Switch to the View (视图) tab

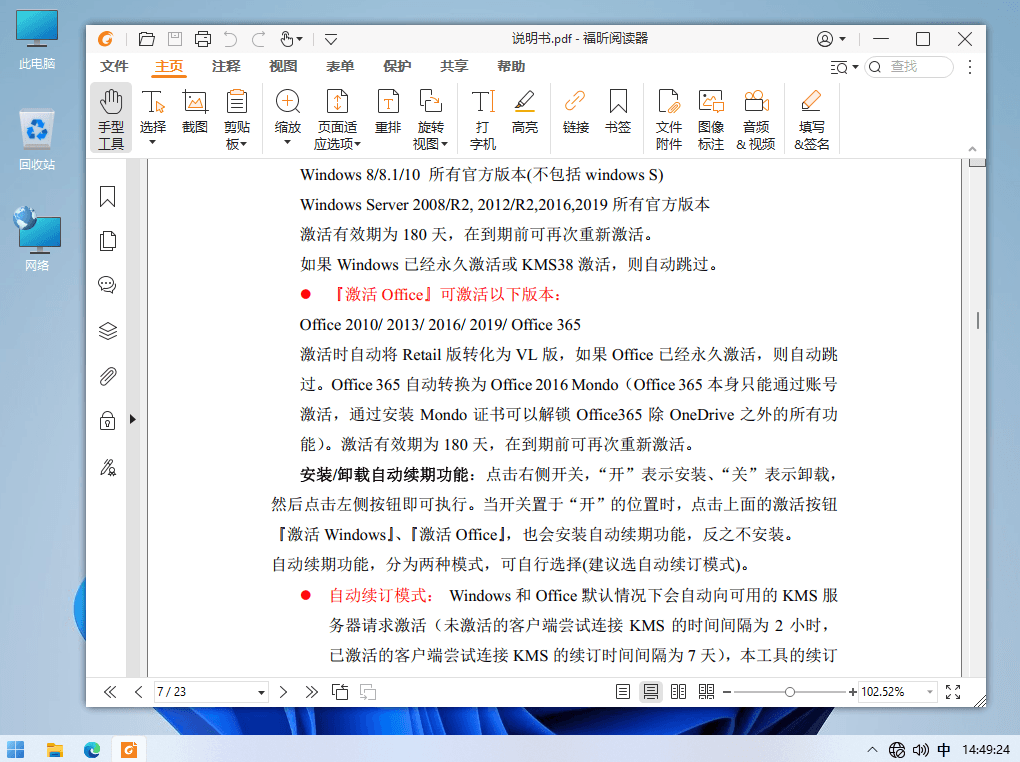283,66
